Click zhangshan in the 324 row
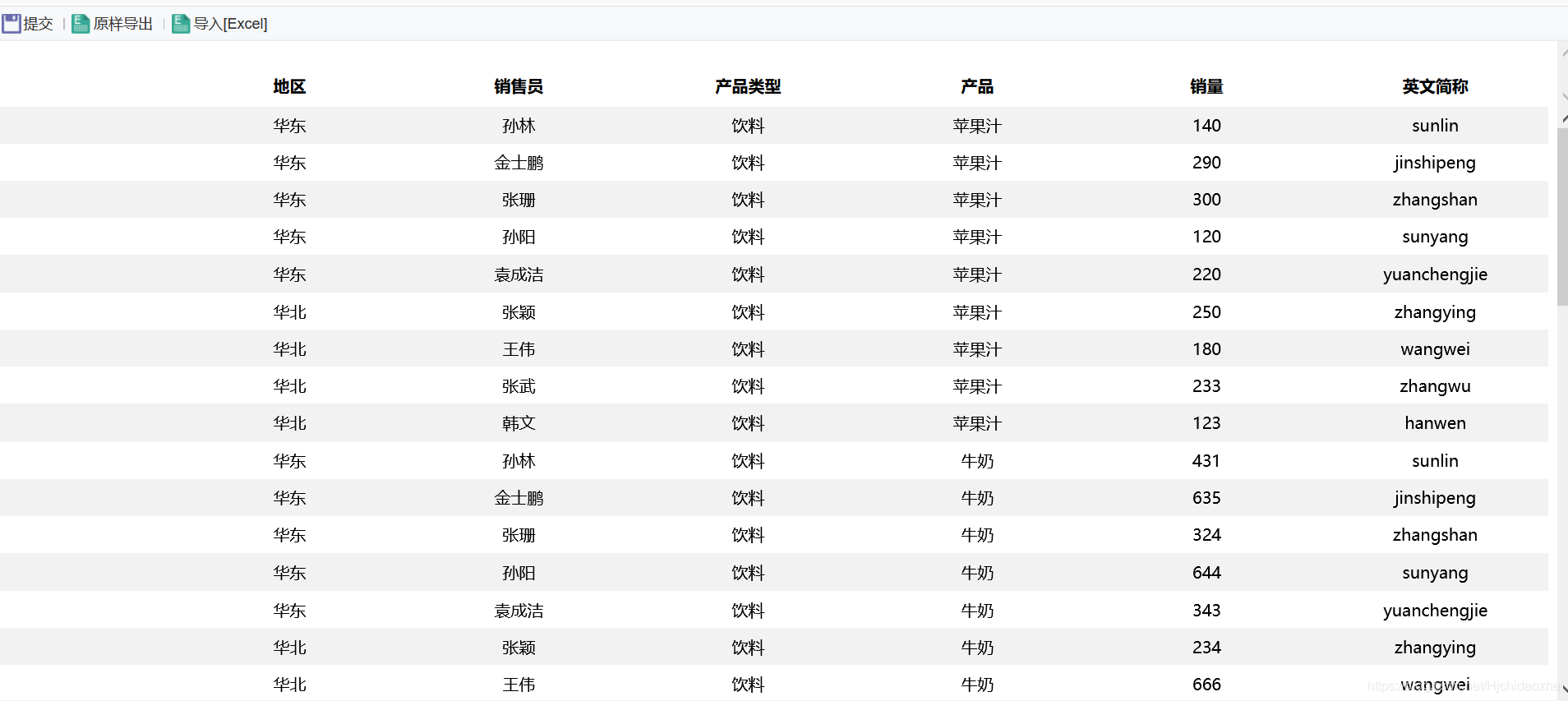 [1435, 535]
